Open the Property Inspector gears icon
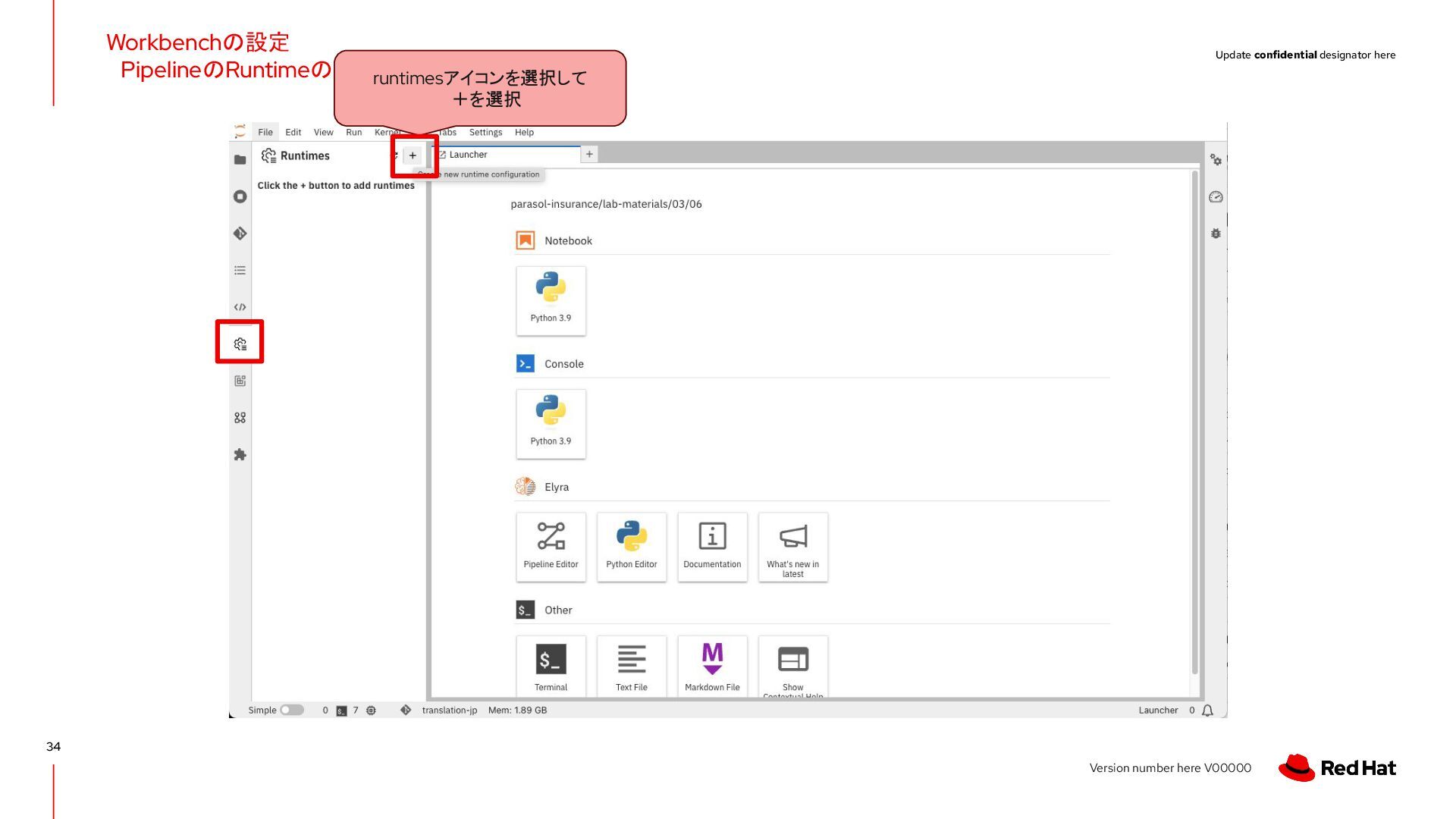 click(x=1216, y=160)
